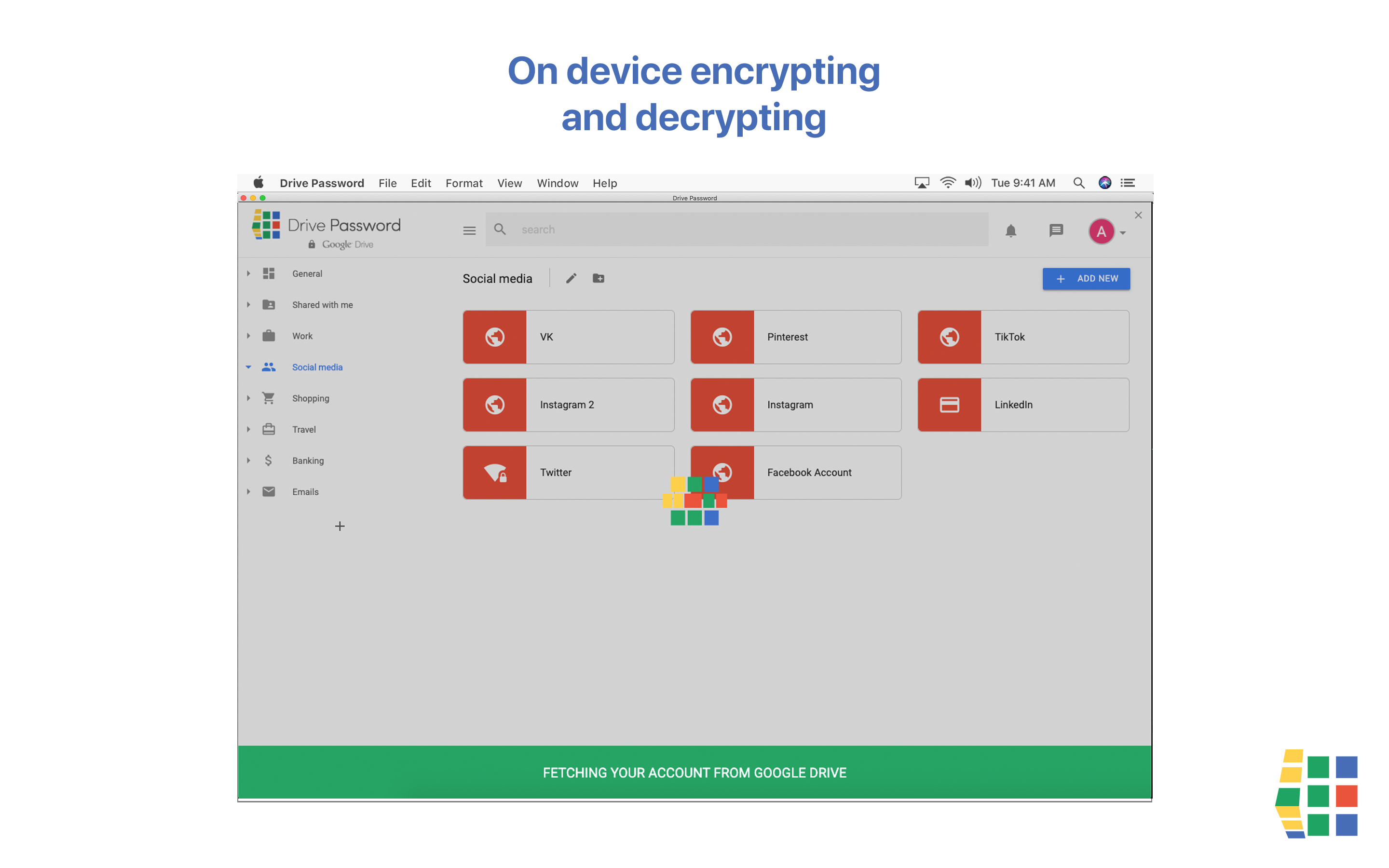Open the messages chat icon
Viewport: 1389px width, 868px height.
[1056, 231]
